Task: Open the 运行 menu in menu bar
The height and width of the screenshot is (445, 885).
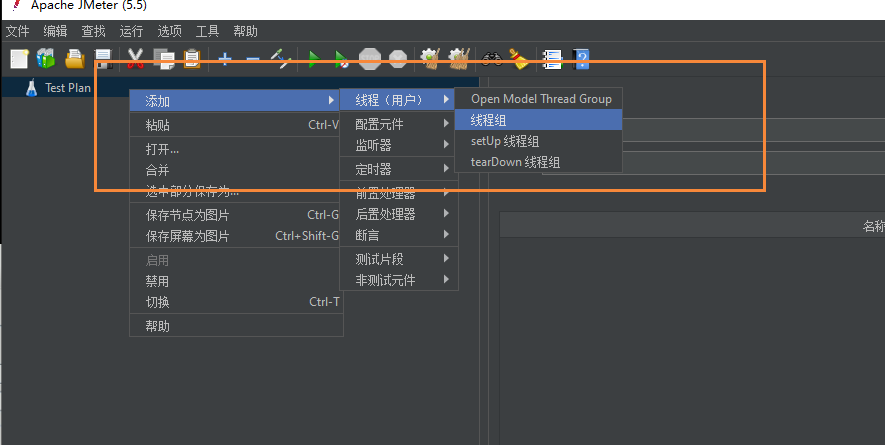Action: [131, 31]
